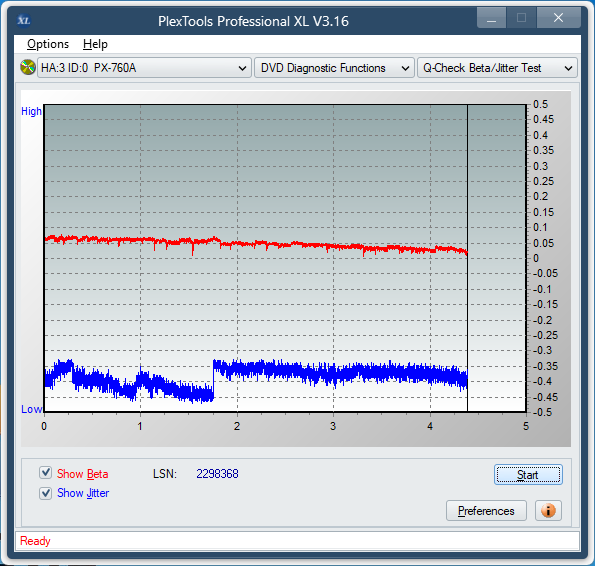The height and width of the screenshot is (566, 595).
Task: Open the DVD Diagnostic Functions dropdown
Action: pos(334,68)
